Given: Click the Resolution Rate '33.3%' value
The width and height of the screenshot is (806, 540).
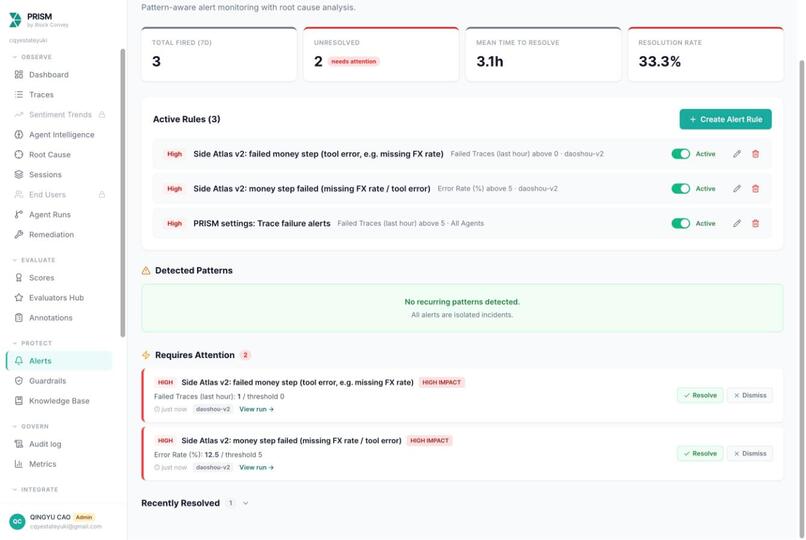Looking at the screenshot, I should 660,62.
